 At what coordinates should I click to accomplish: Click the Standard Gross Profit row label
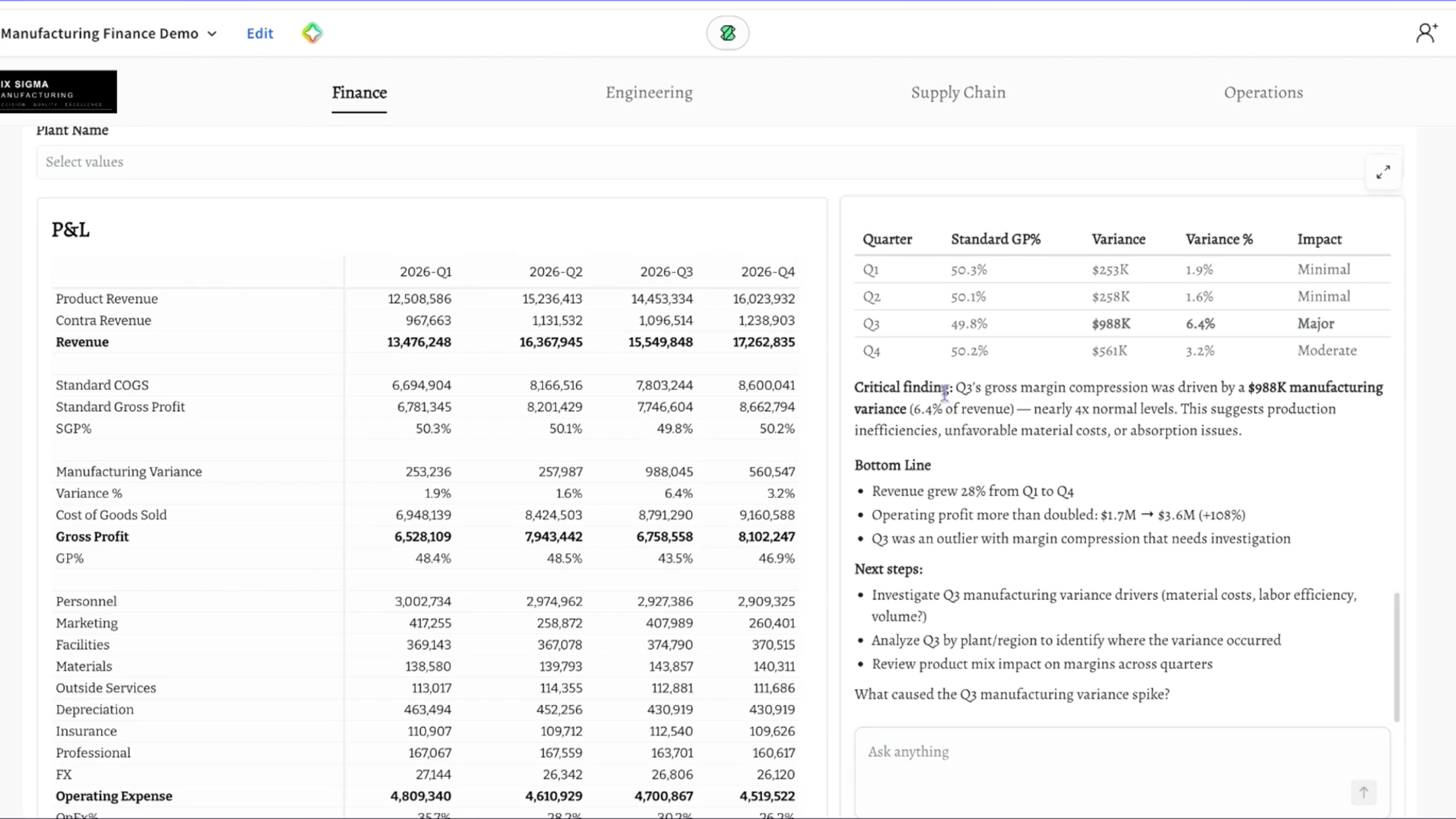click(x=121, y=407)
